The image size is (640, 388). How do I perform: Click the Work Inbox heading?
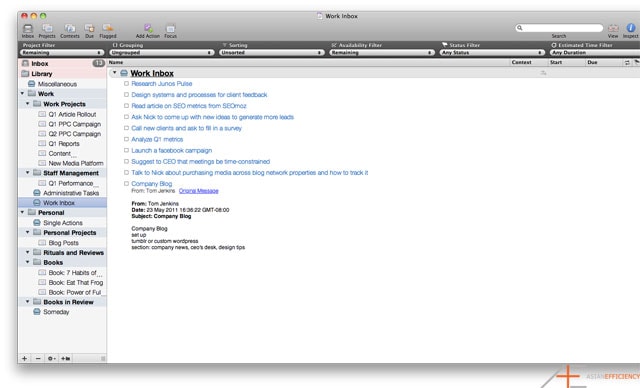coord(152,73)
